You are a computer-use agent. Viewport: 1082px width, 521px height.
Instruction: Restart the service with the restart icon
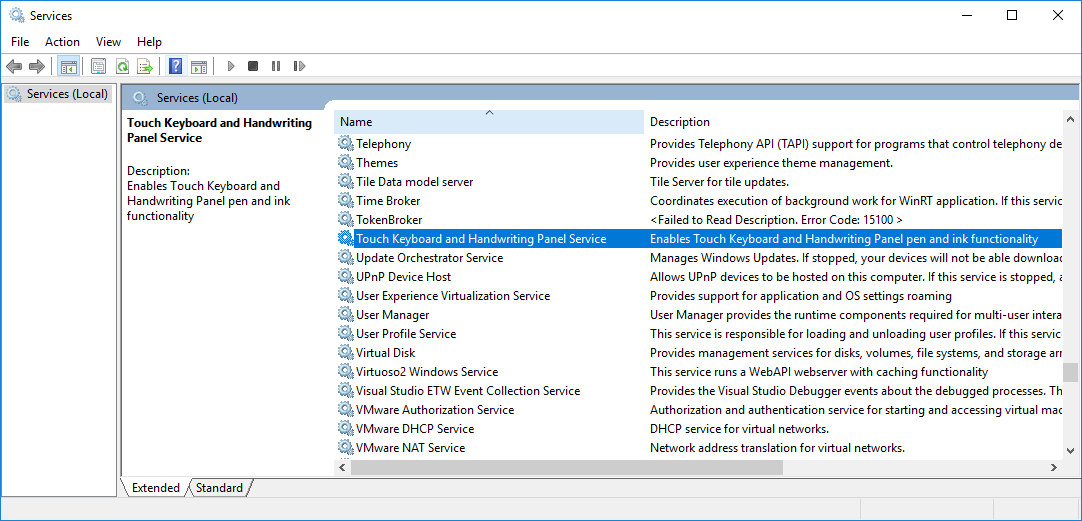tap(299, 66)
